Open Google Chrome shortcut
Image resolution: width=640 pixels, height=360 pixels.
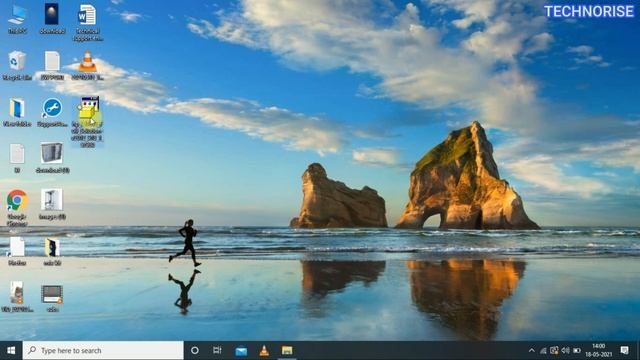click(17, 208)
